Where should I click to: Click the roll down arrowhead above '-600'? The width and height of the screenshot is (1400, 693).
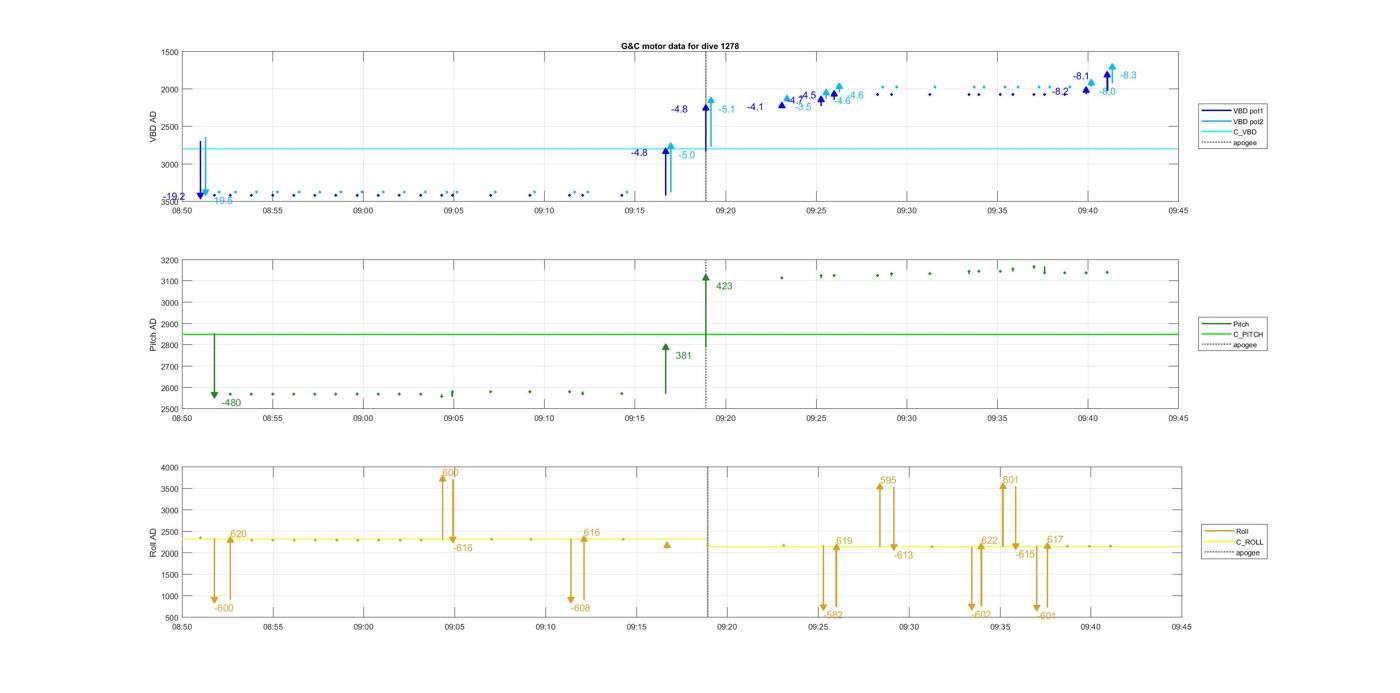point(214,600)
